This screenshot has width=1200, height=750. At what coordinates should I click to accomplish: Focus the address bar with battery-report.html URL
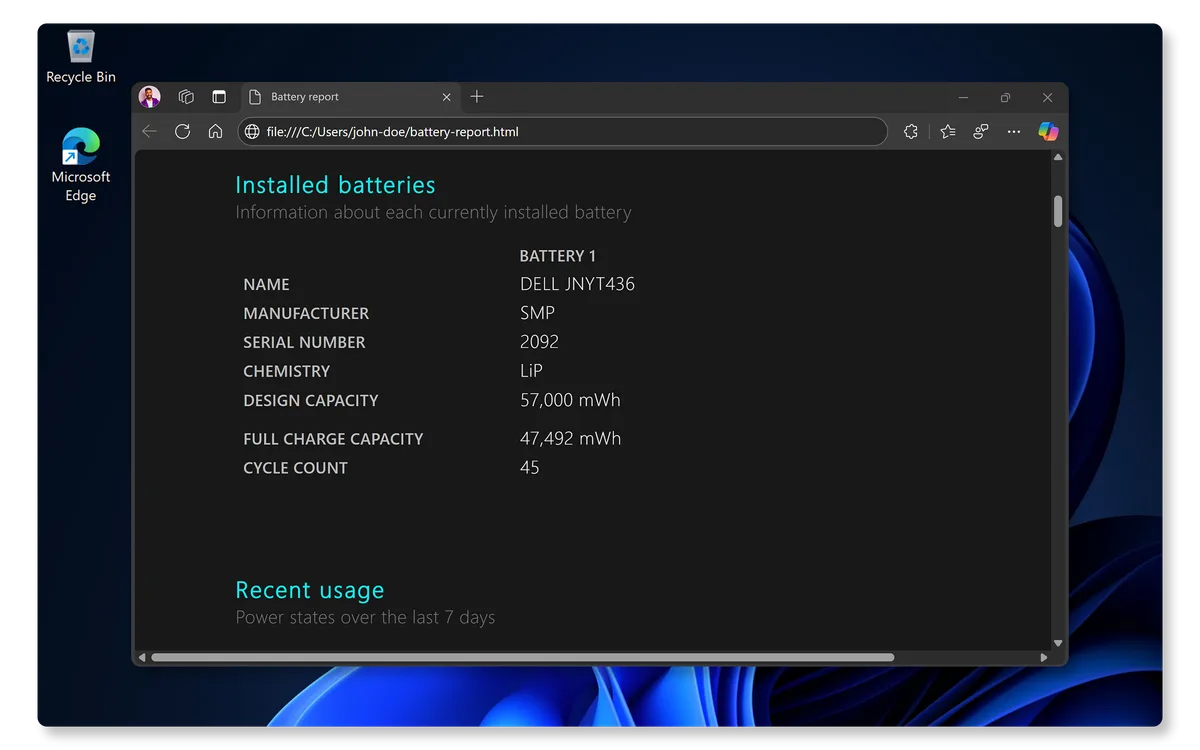[562, 131]
